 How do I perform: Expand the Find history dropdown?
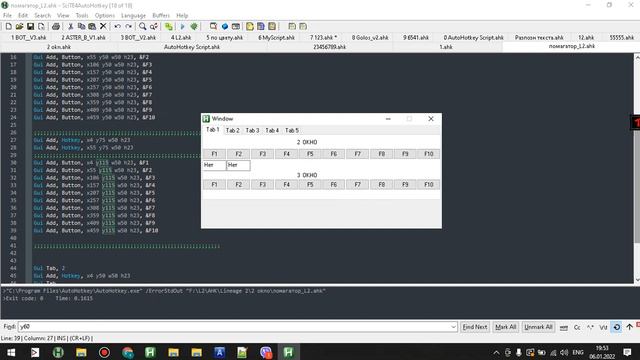(453, 327)
